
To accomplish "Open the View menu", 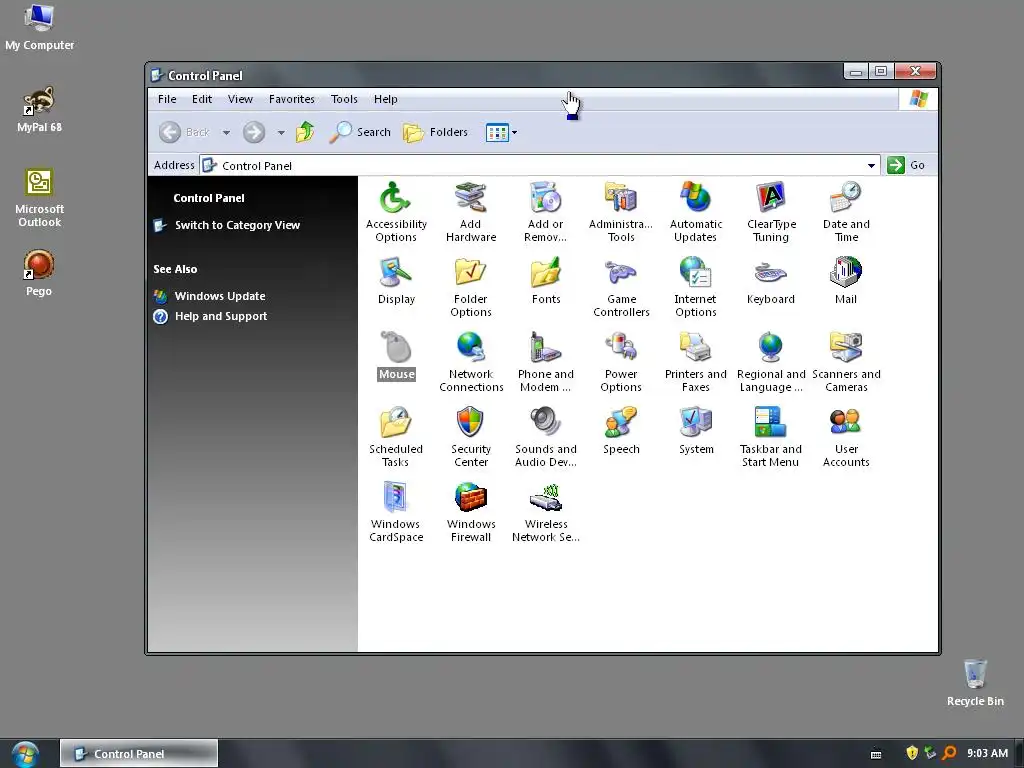I will click(240, 99).
